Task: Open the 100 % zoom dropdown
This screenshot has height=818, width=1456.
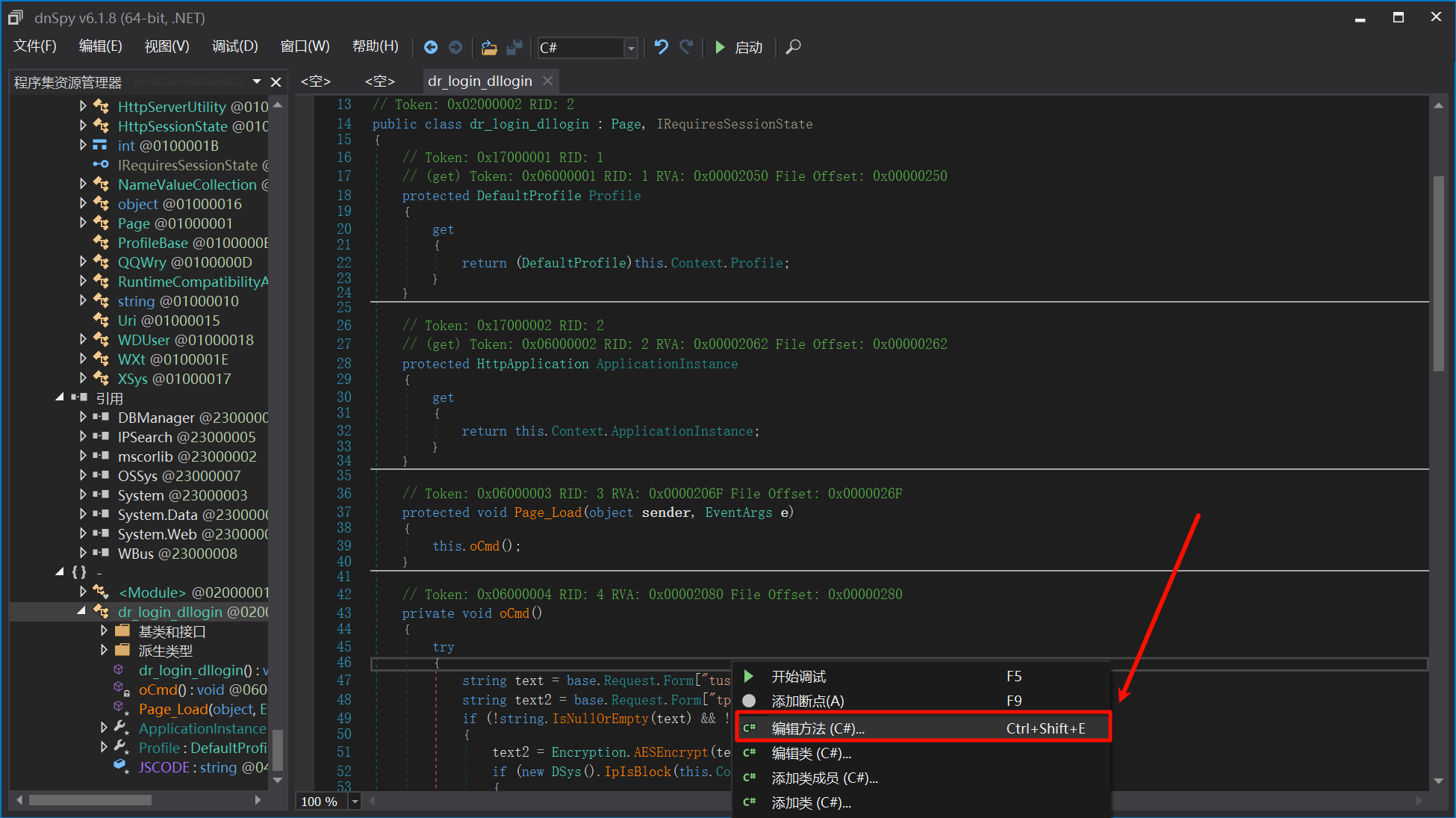Action: click(x=355, y=802)
